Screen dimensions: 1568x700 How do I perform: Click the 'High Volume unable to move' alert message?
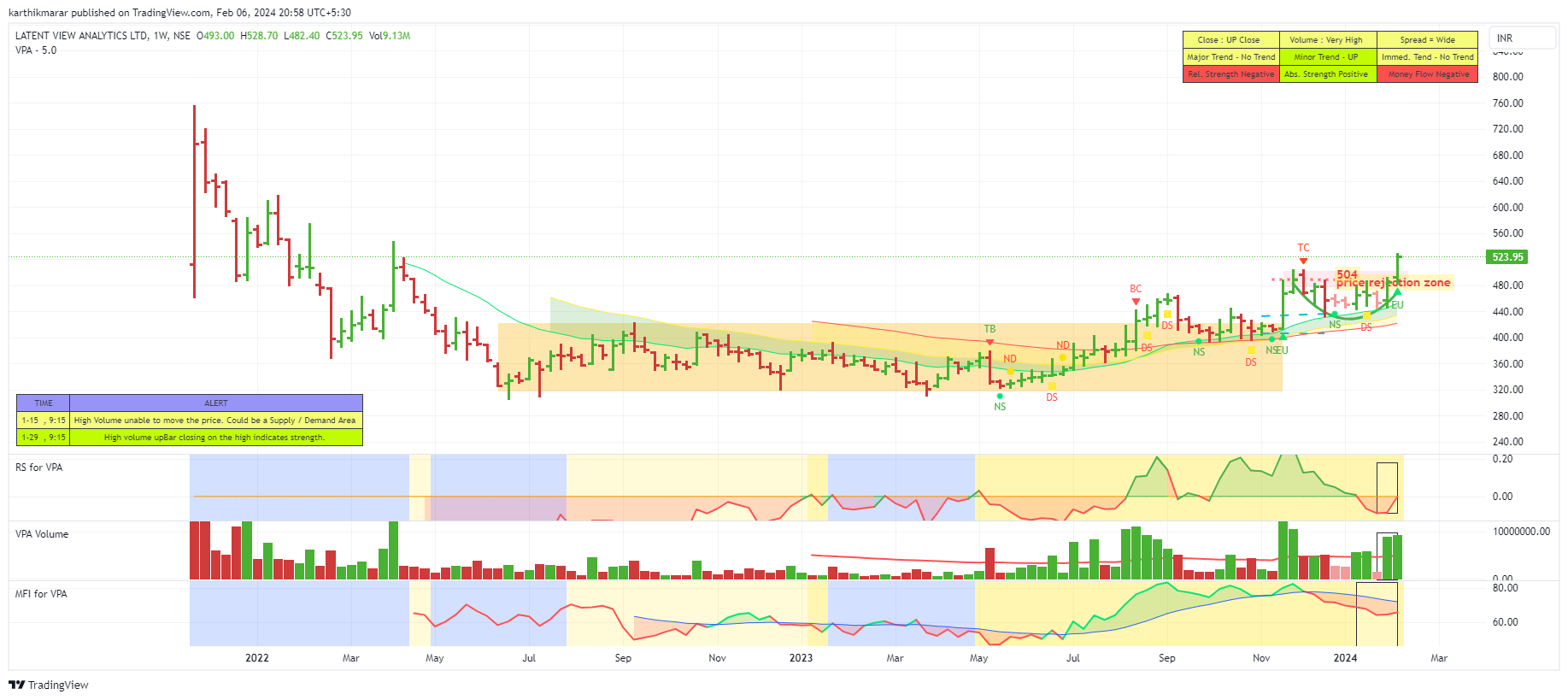click(214, 421)
